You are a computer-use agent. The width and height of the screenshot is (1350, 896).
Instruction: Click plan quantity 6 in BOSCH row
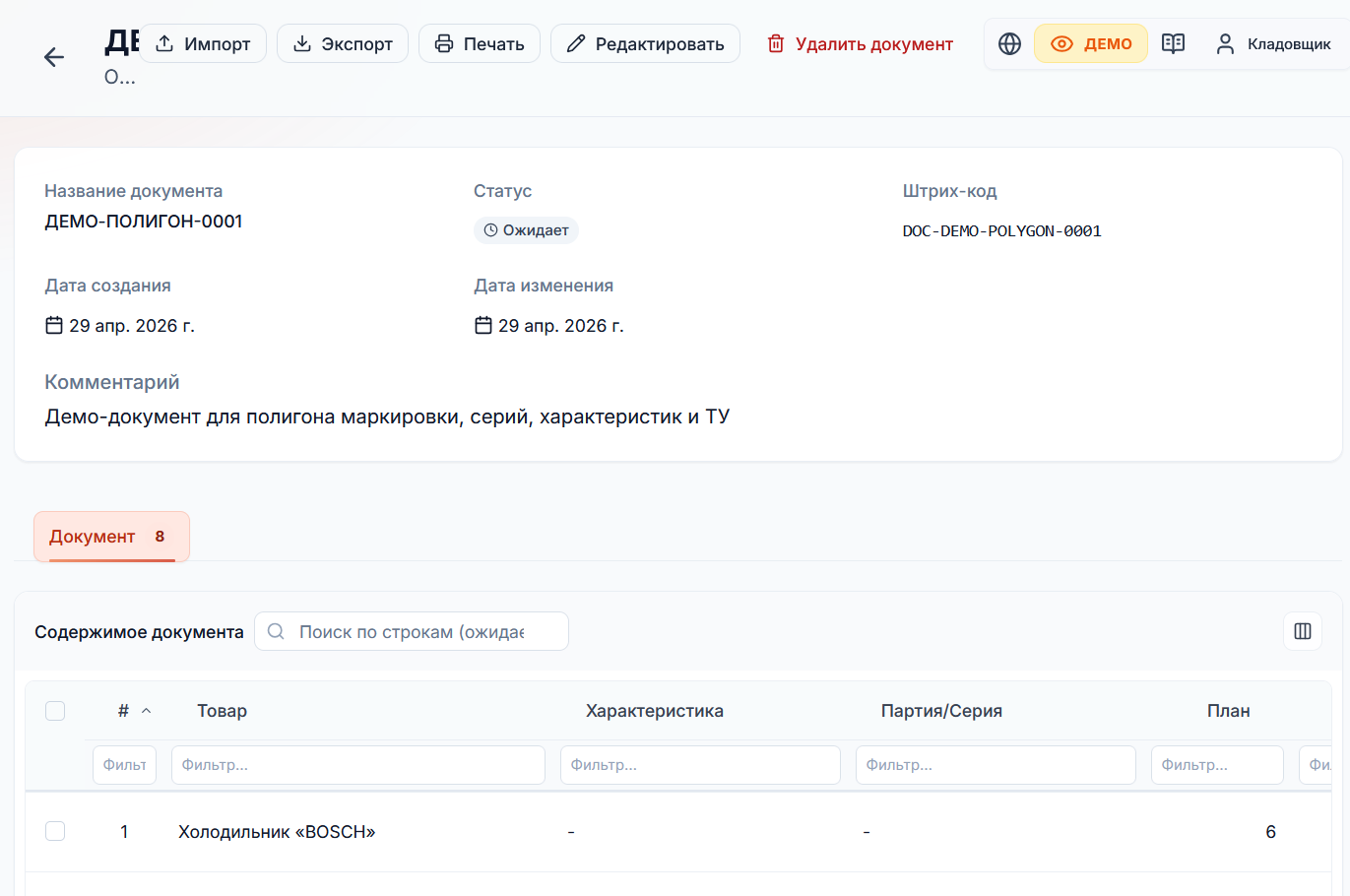1270,832
